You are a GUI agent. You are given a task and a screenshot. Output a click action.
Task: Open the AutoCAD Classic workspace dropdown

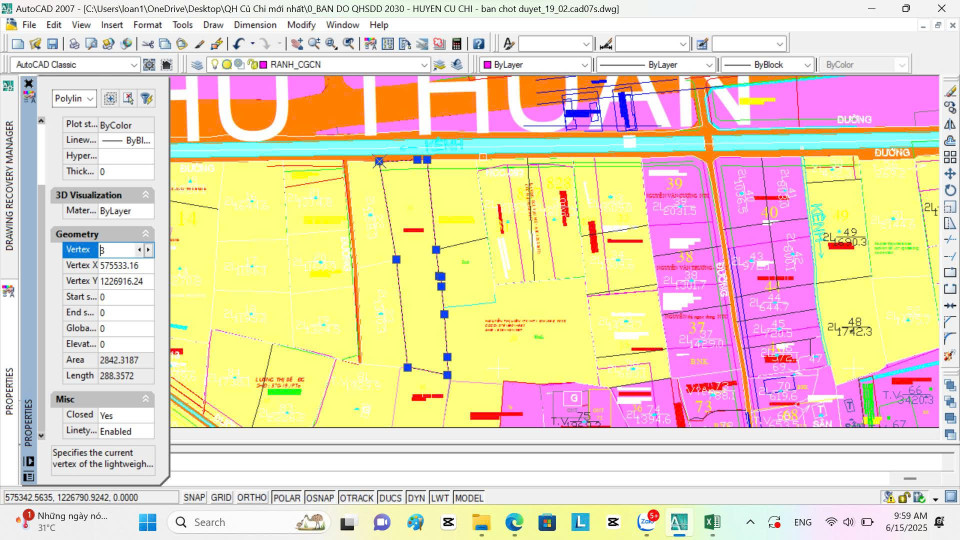133,65
